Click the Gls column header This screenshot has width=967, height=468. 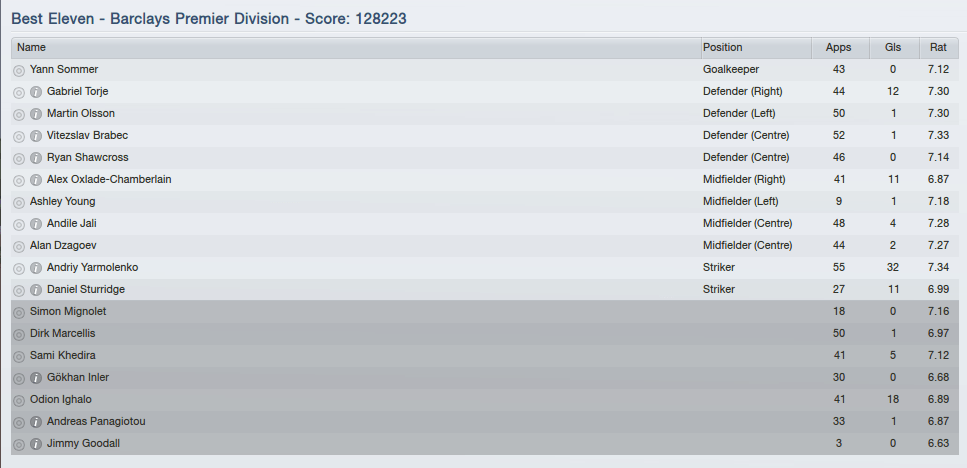pos(893,47)
